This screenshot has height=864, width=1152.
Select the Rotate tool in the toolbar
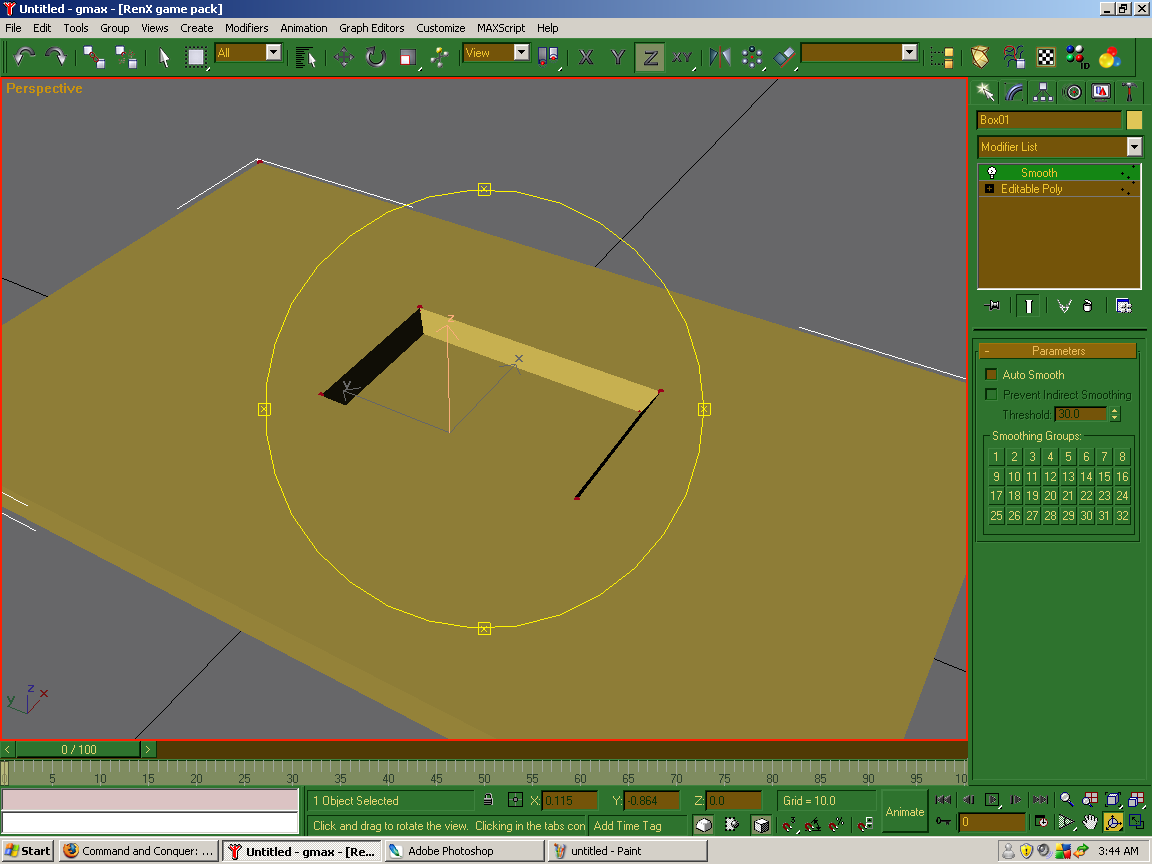(376, 57)
